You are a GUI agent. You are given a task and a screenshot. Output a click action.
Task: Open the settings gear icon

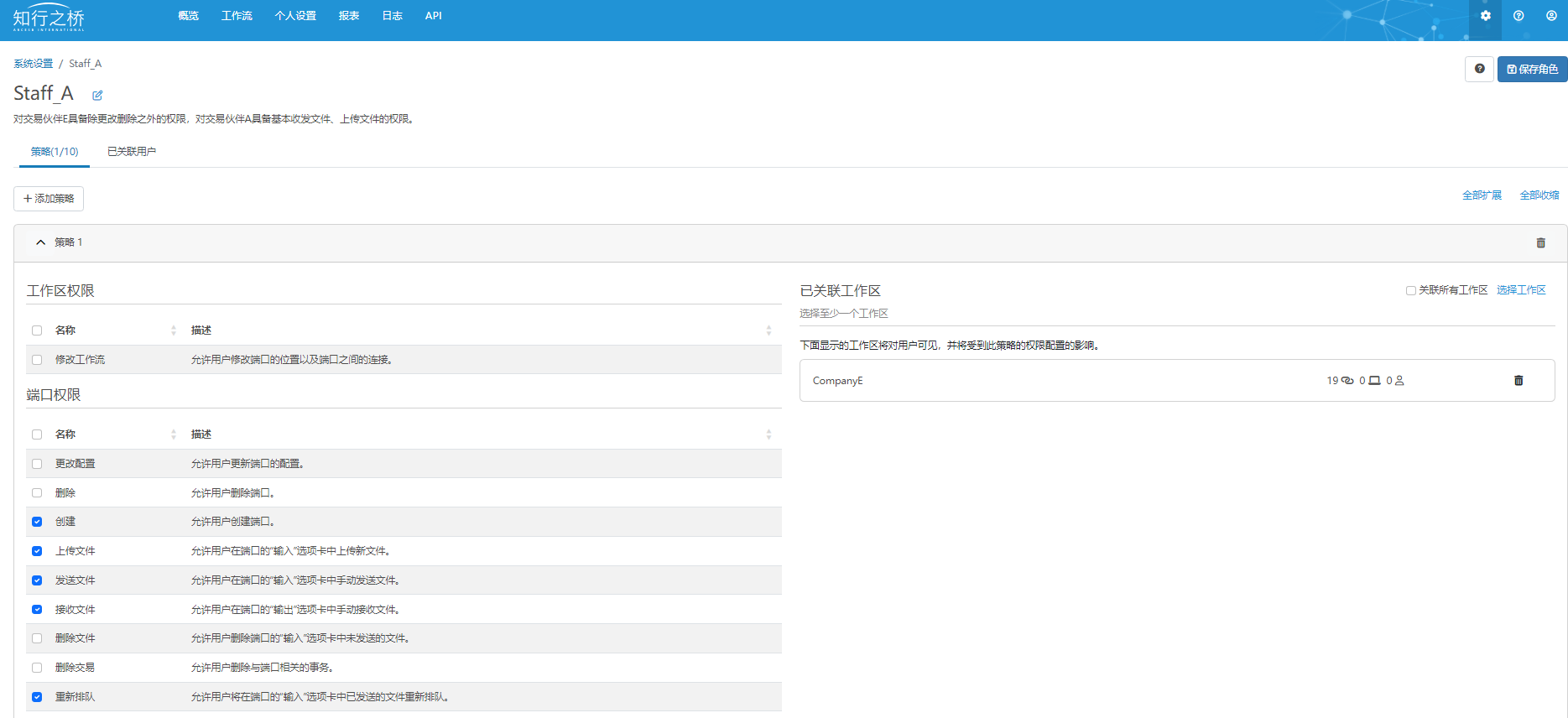click(x=1485, y=16)
